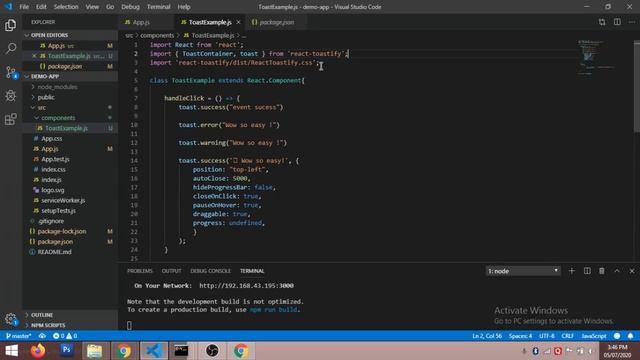Open the feedback smiley in status bar

pyautogui.click(x=617, y=336)
